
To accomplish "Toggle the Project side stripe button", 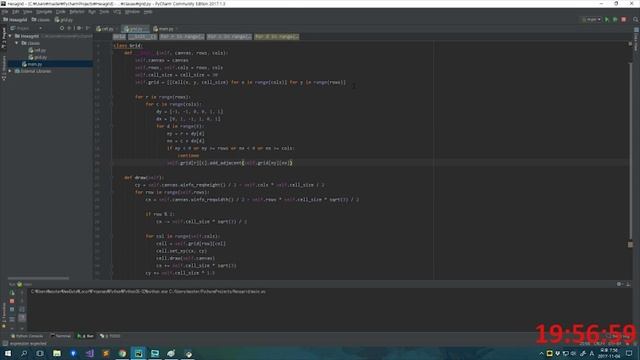I will tap(4, 38).
